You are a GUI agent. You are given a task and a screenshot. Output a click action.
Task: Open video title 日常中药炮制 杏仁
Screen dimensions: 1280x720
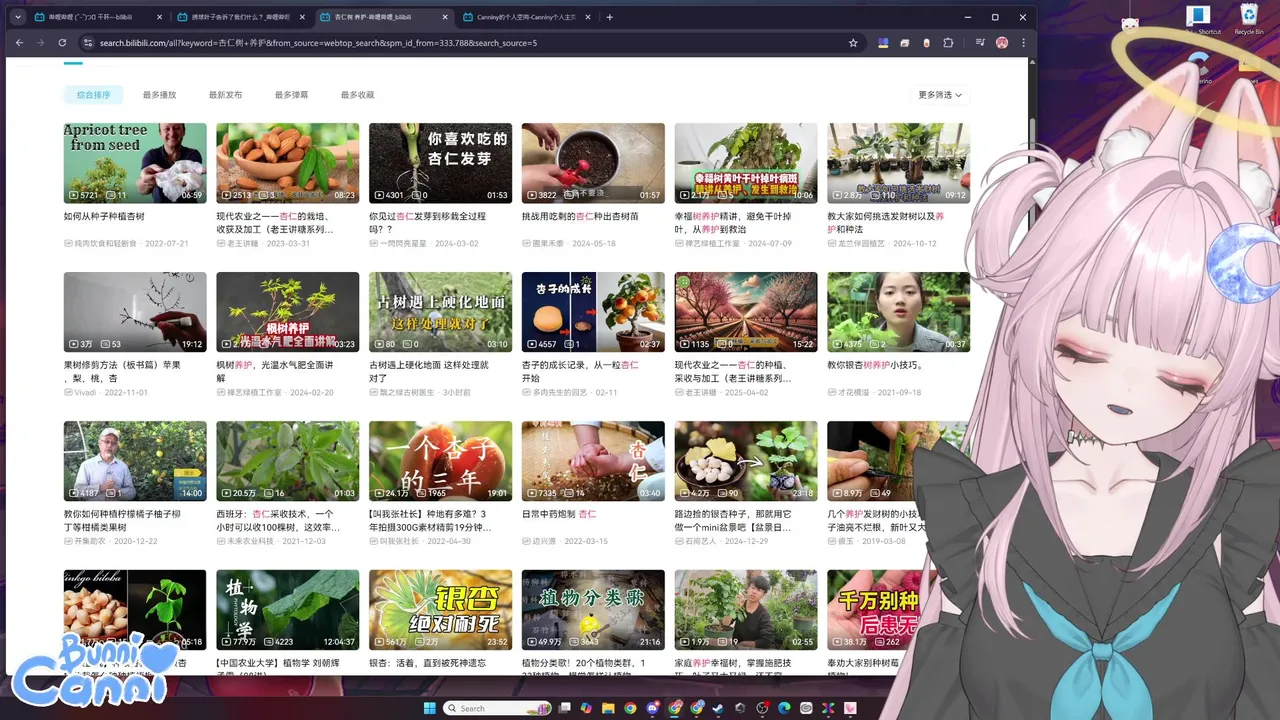click(x=559, y=514)
